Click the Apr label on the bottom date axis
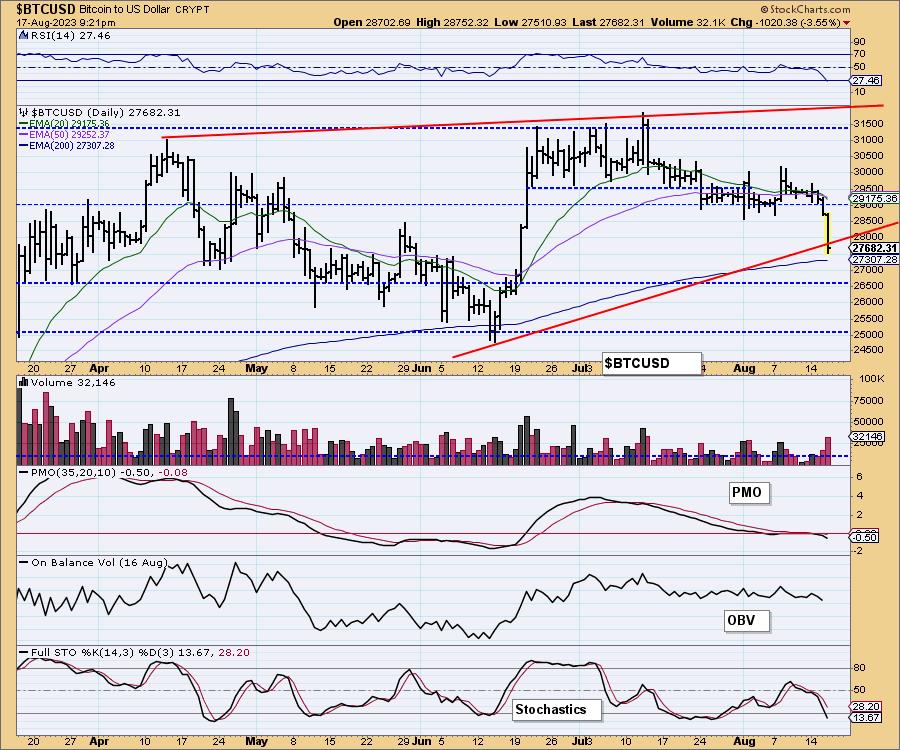Viewport: 900px width, 750px height. 99,741
